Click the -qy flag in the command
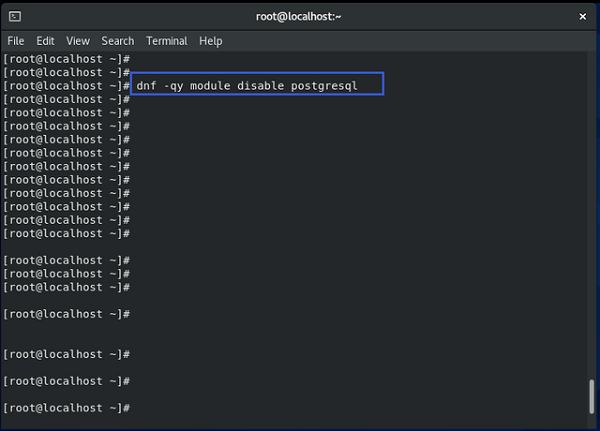The image size is (600, 431). [x=173, y=86]
